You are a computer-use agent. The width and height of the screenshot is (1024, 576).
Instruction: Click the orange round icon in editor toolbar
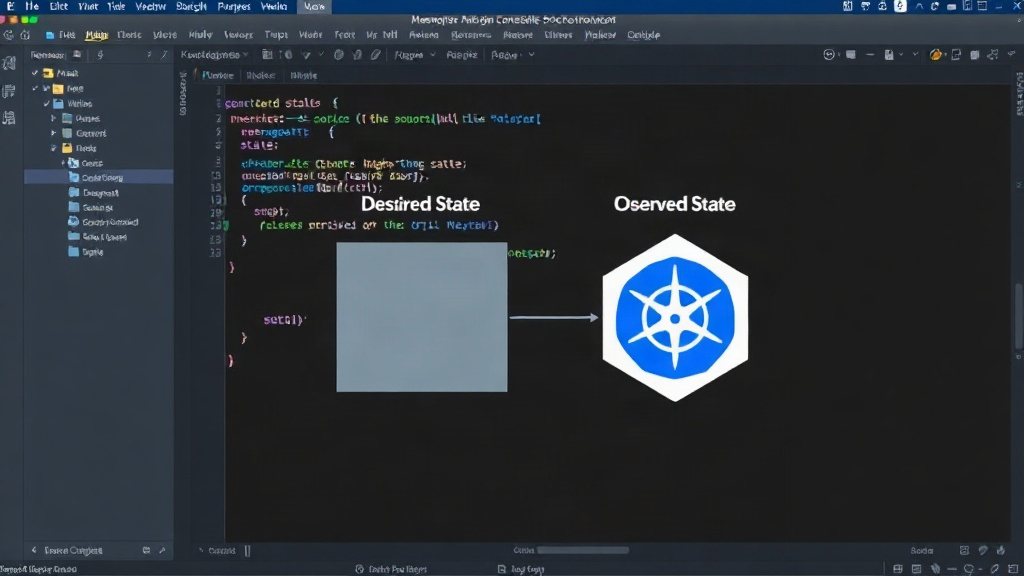pos(936,55)
